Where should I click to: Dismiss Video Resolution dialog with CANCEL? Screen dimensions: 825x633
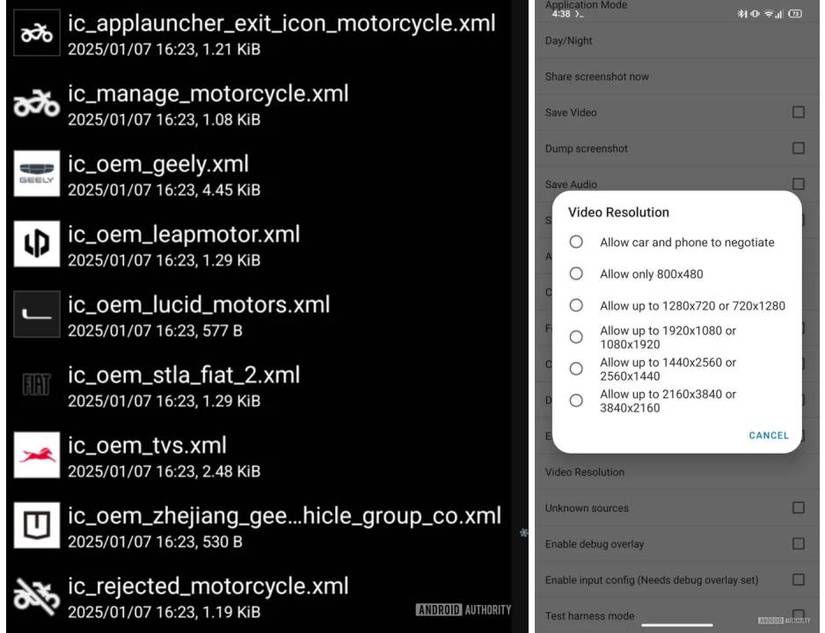coord(769,436)
